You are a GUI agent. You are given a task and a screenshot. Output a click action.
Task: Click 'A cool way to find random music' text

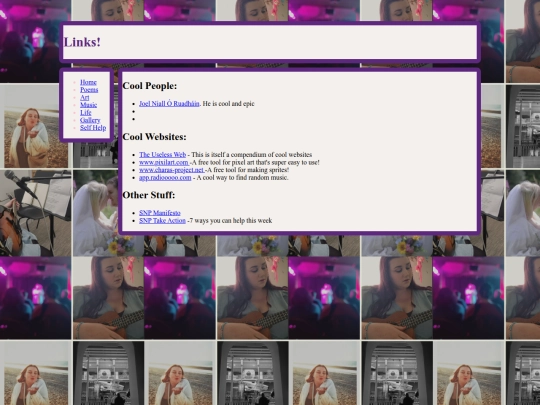click(x=242, y=178)
